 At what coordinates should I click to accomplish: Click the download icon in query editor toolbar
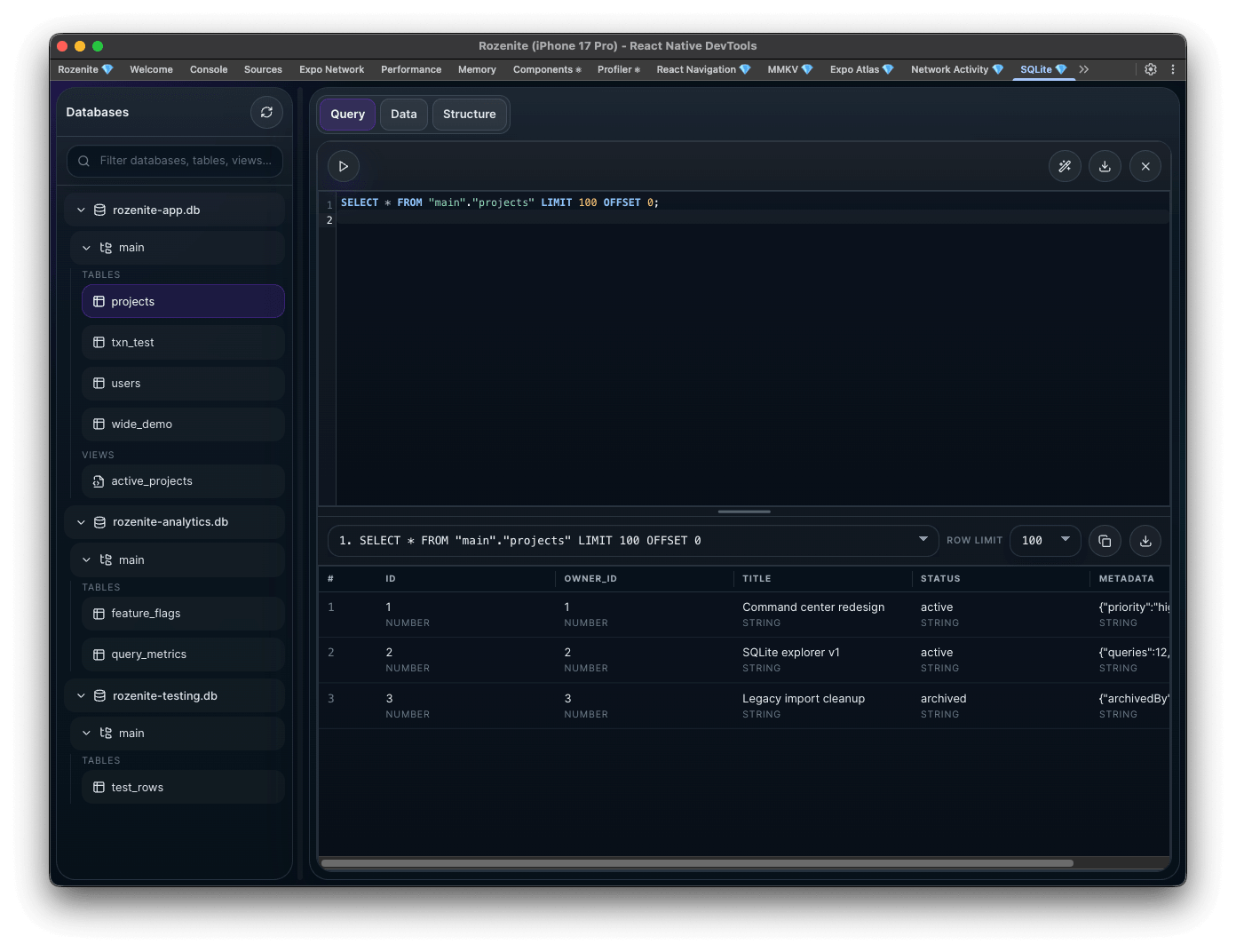[1105, 166]
